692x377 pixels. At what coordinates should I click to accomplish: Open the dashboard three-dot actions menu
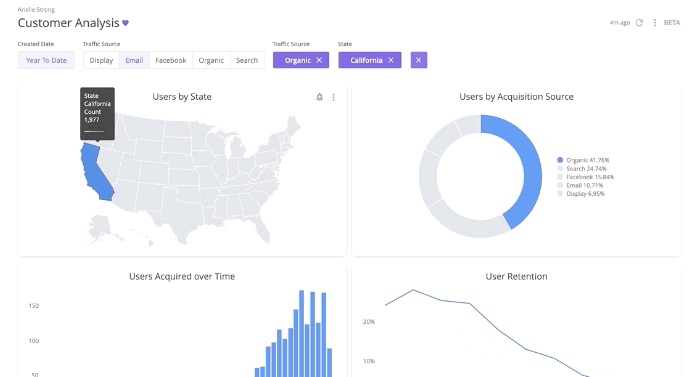coord(654,23)
